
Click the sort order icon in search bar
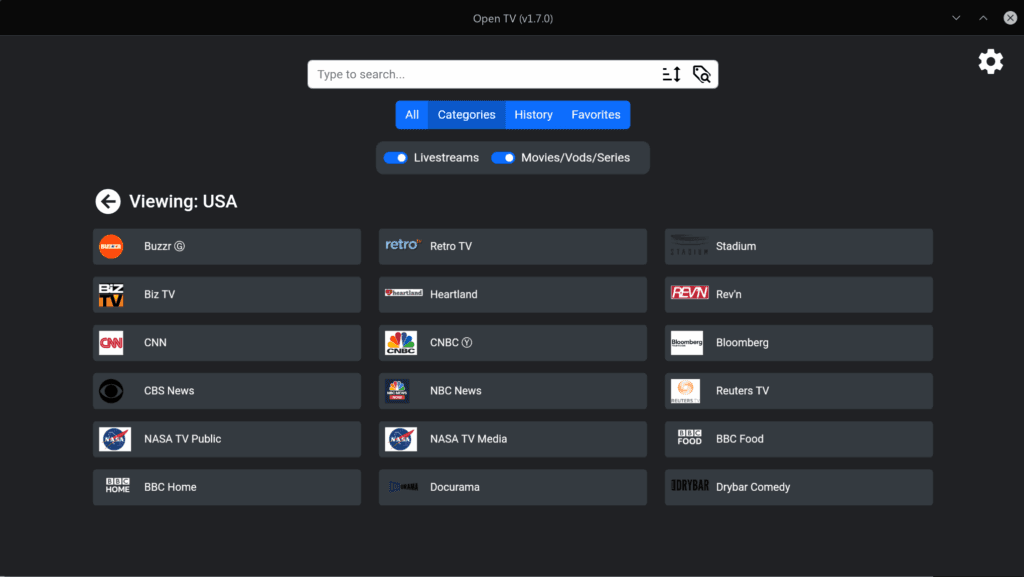click(x=671, y=74)
